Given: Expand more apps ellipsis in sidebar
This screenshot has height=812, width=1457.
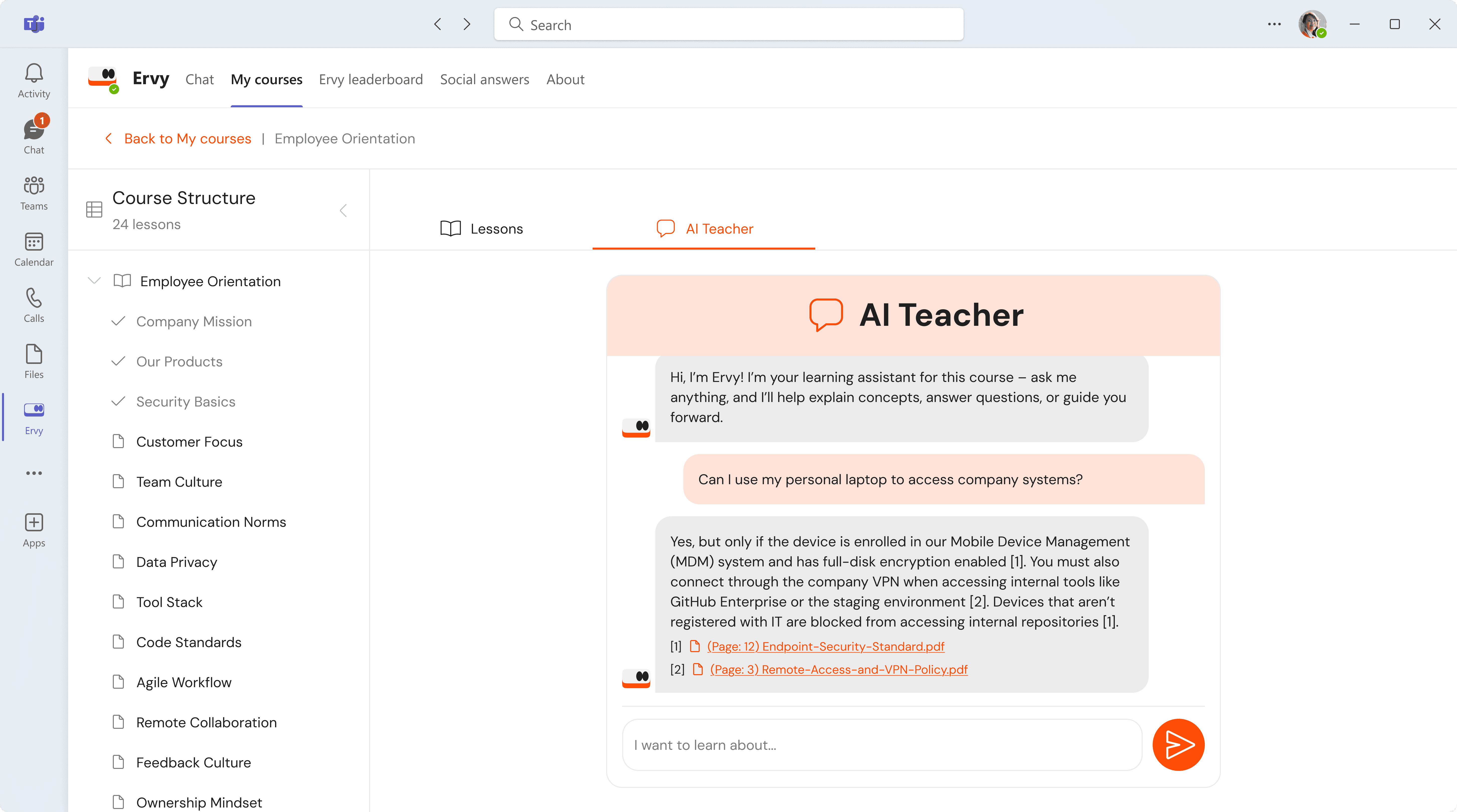Looking at the screenshot, I should (33, 473).
